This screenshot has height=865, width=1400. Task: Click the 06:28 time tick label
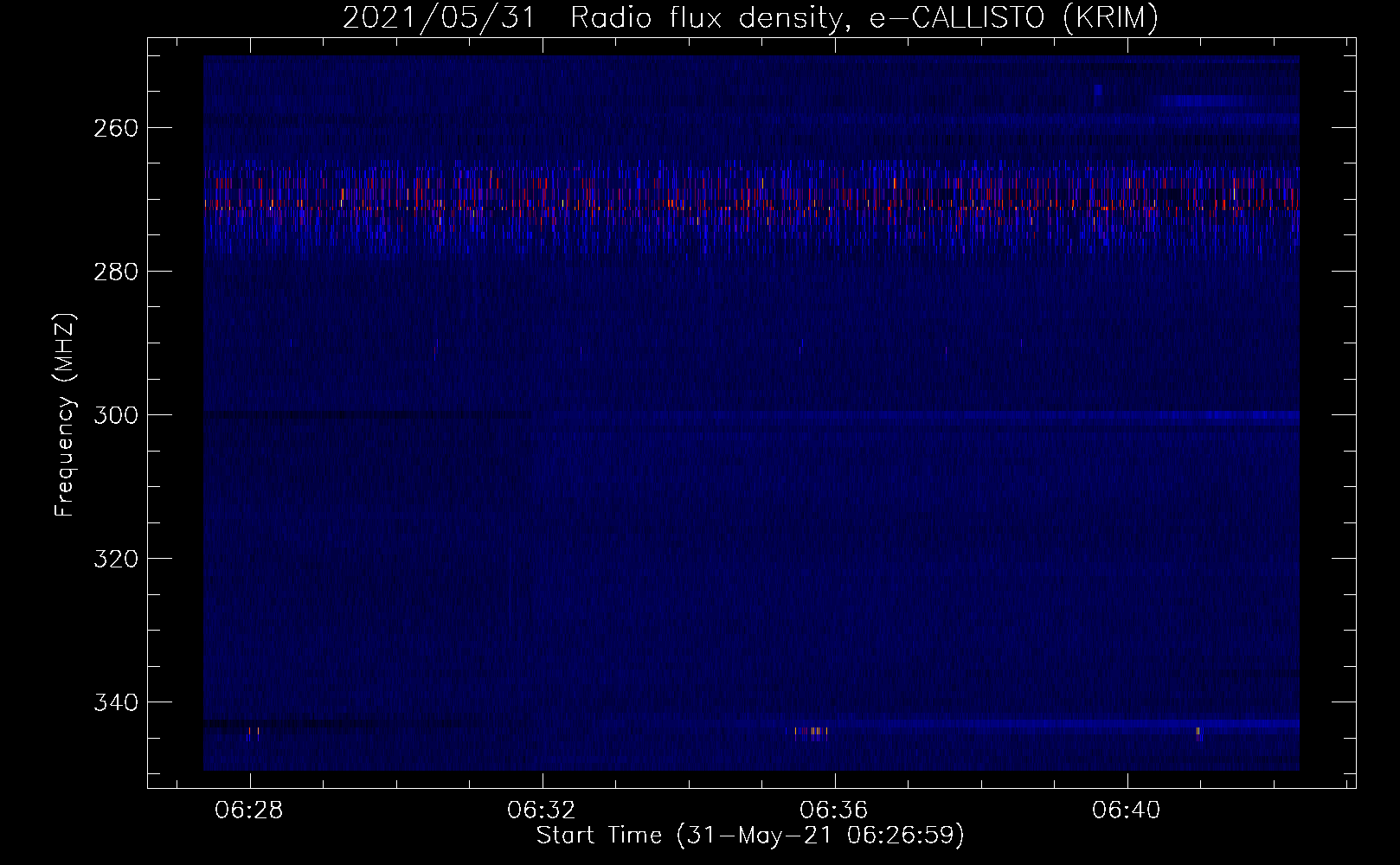pos(249,811)
